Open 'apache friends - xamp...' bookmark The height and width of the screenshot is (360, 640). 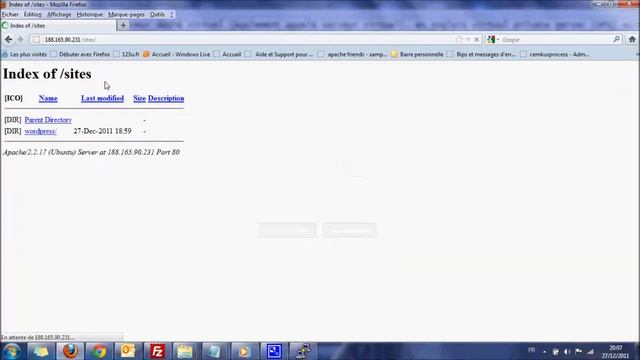tap(353, 54)
